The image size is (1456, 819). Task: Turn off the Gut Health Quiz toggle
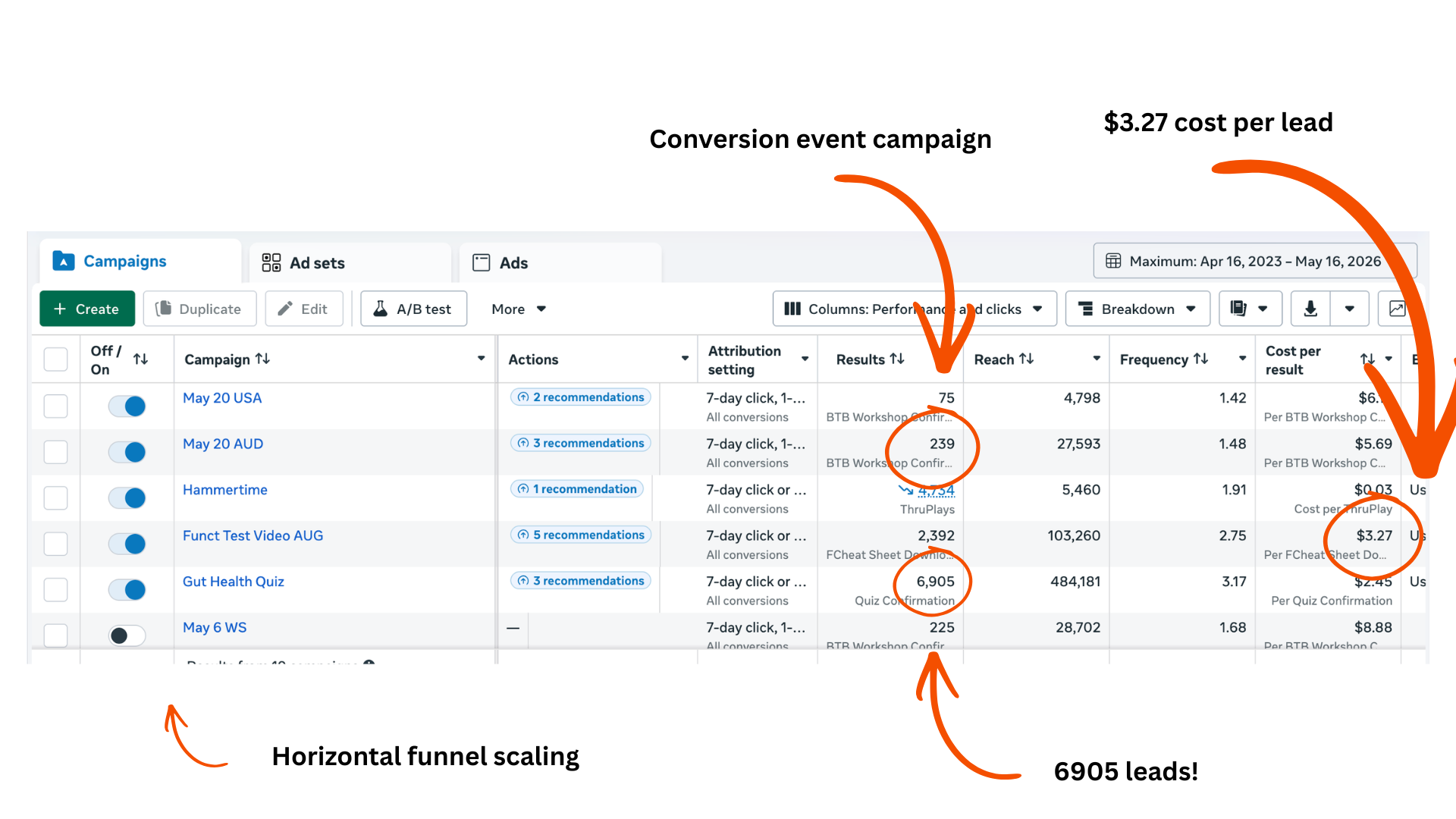127,590
